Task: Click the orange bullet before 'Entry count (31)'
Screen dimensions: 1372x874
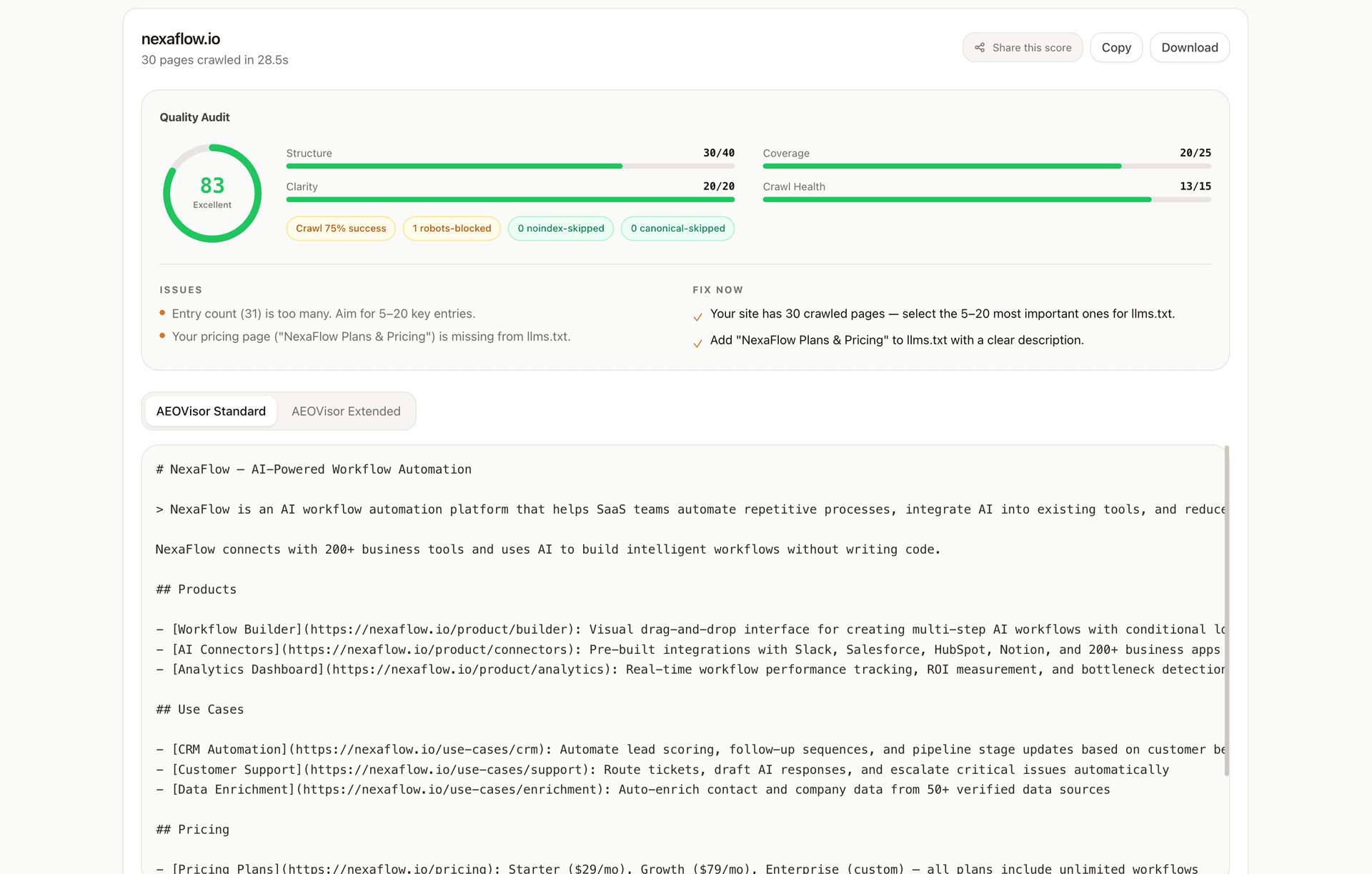Action: coord(163,313)
